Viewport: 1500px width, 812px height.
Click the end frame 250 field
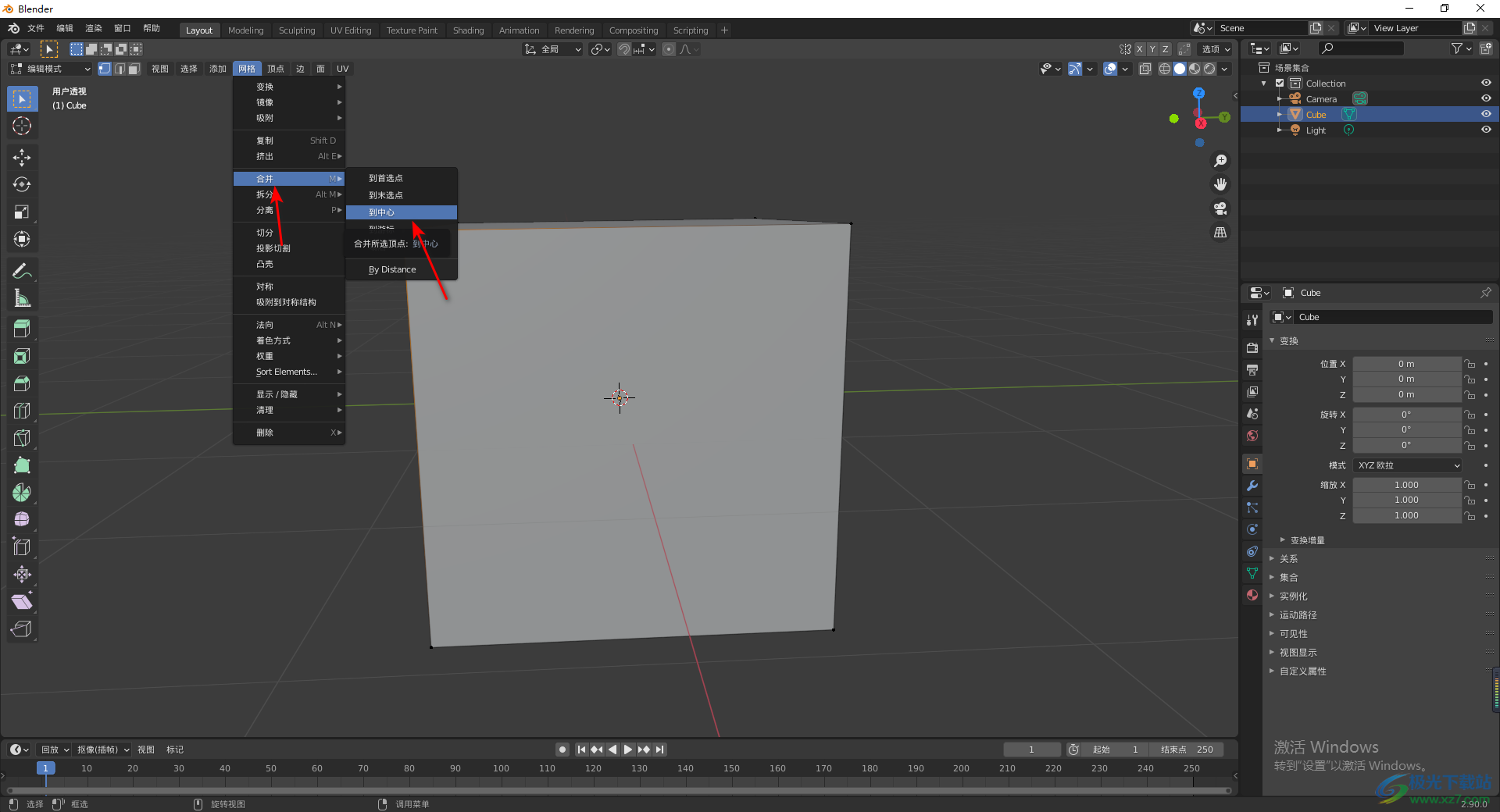tap(1186, 750)
